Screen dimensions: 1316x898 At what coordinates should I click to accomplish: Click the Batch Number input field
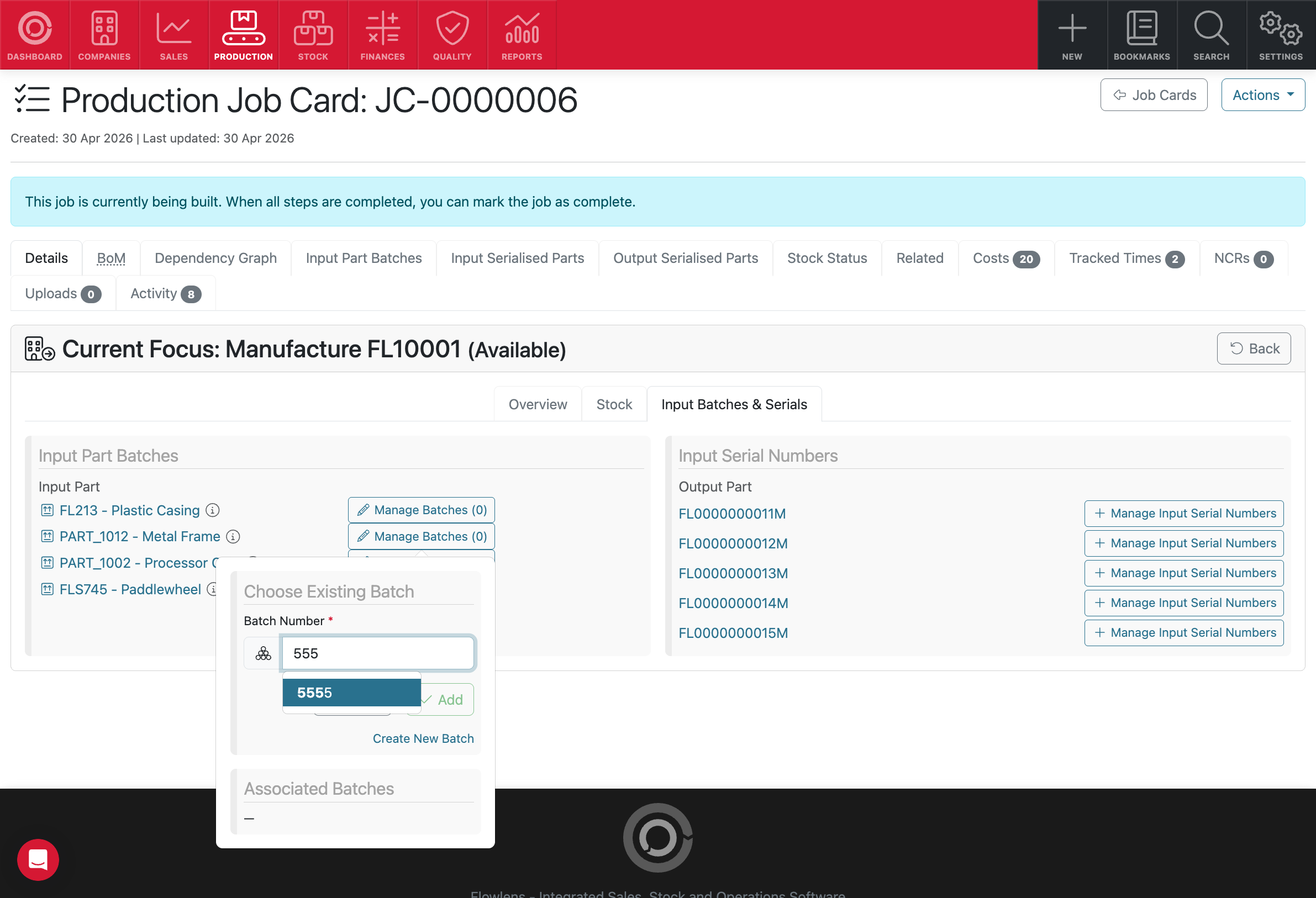click(x=378, y=653)
